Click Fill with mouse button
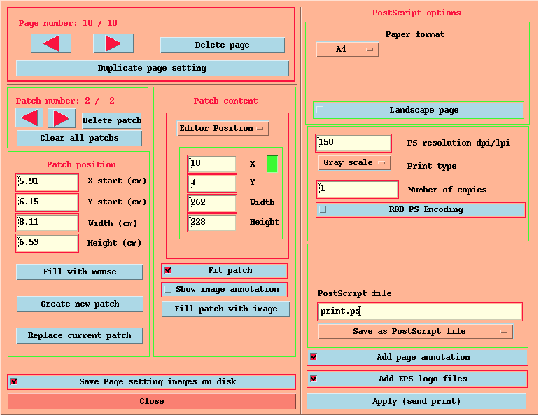538x415 pixels. (x=80, y=272)
